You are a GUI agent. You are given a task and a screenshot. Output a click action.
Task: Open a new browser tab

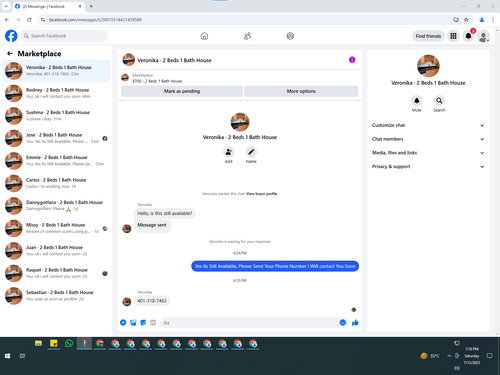click(x=91, y=6)
